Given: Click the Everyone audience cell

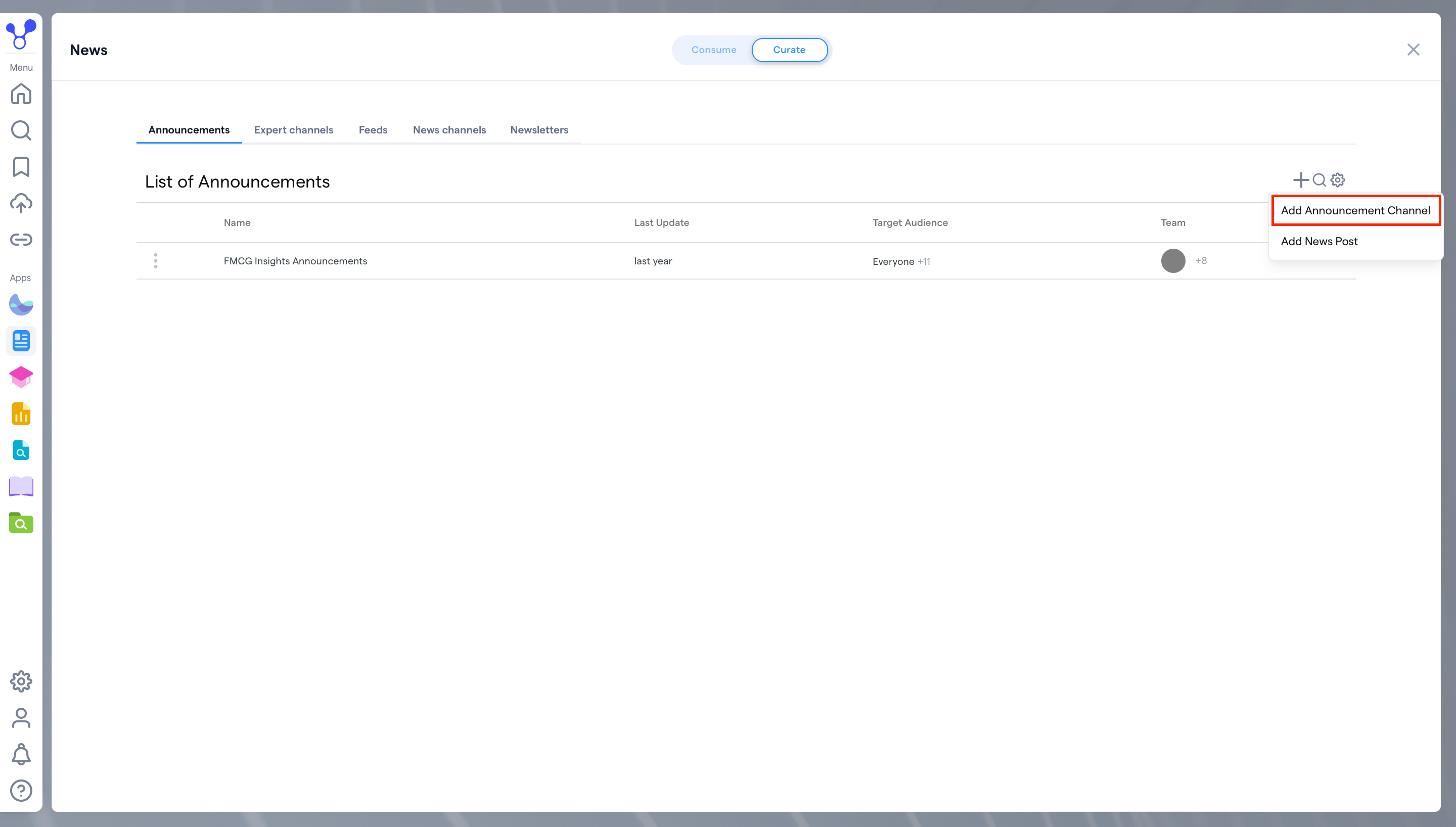Looking at the screenshot, I should (x=893, y=261).
